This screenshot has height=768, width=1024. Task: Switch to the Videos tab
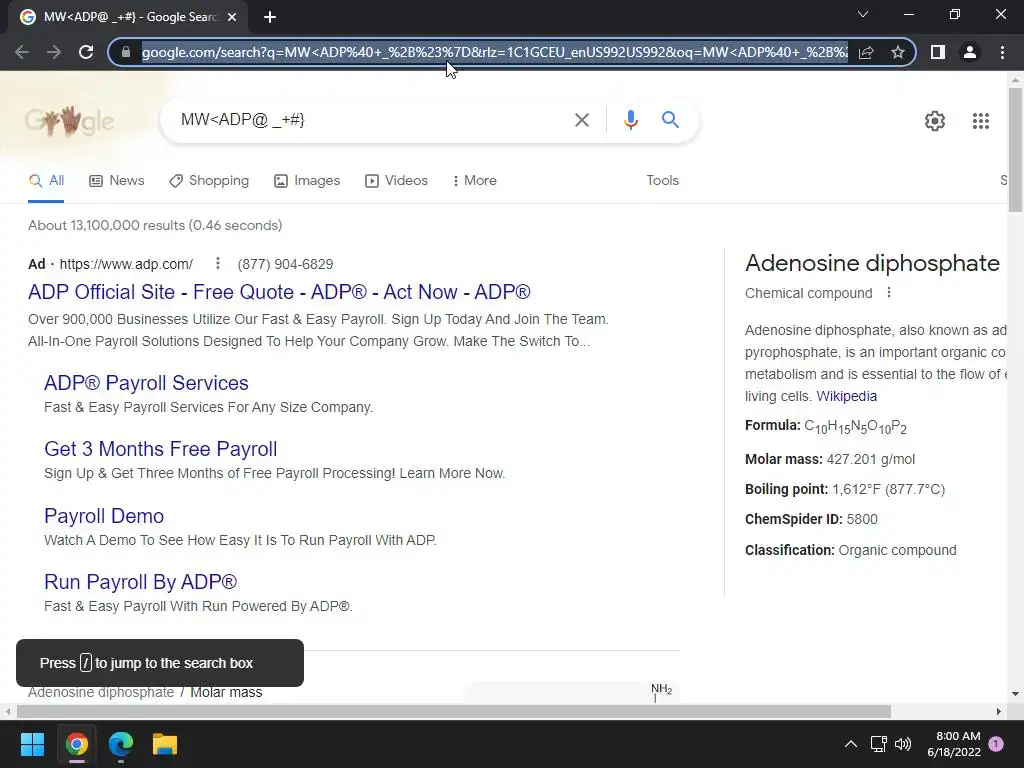tap(396, 181)
